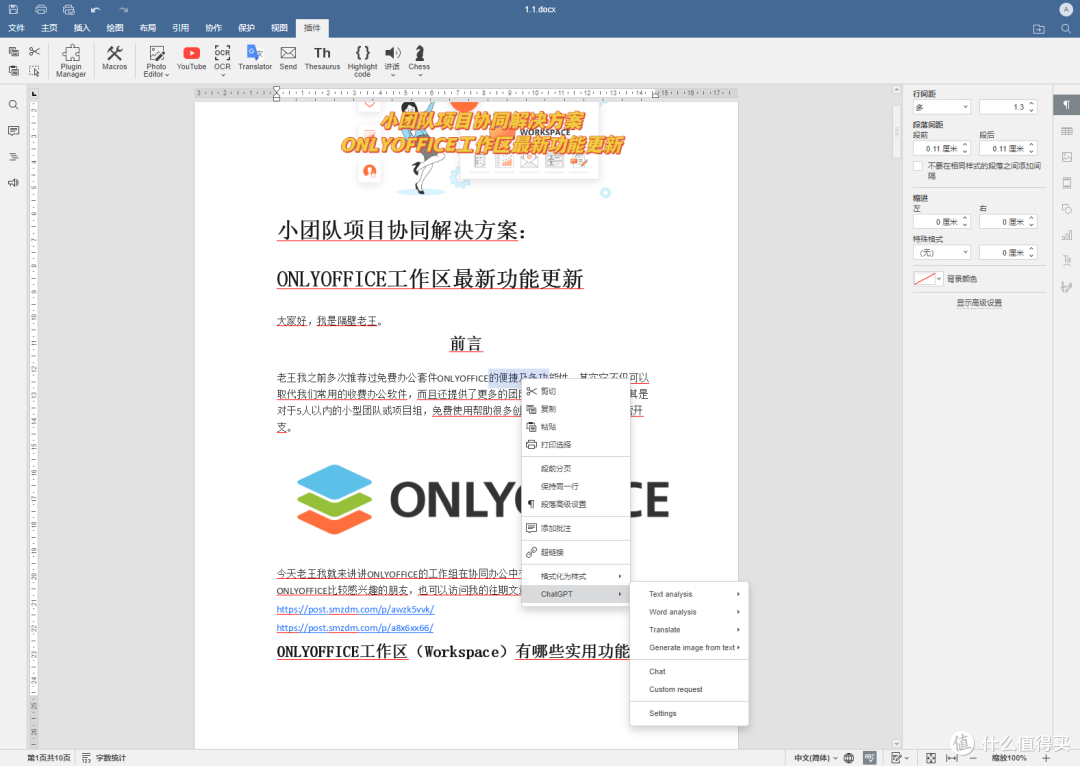The height and width of the screenshot is (766, 1080).
Task: Toggle spell checking ABC button
Action: (x=870, y=758)
